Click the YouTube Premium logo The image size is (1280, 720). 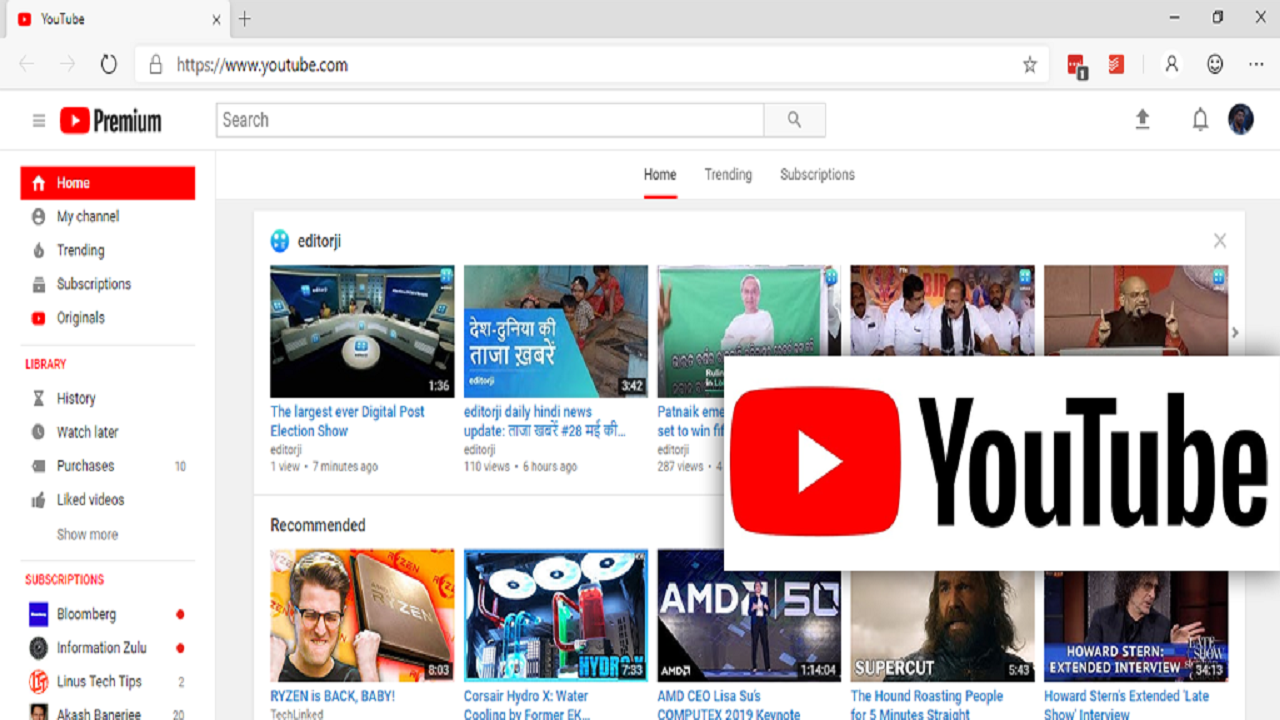[110, 121]
